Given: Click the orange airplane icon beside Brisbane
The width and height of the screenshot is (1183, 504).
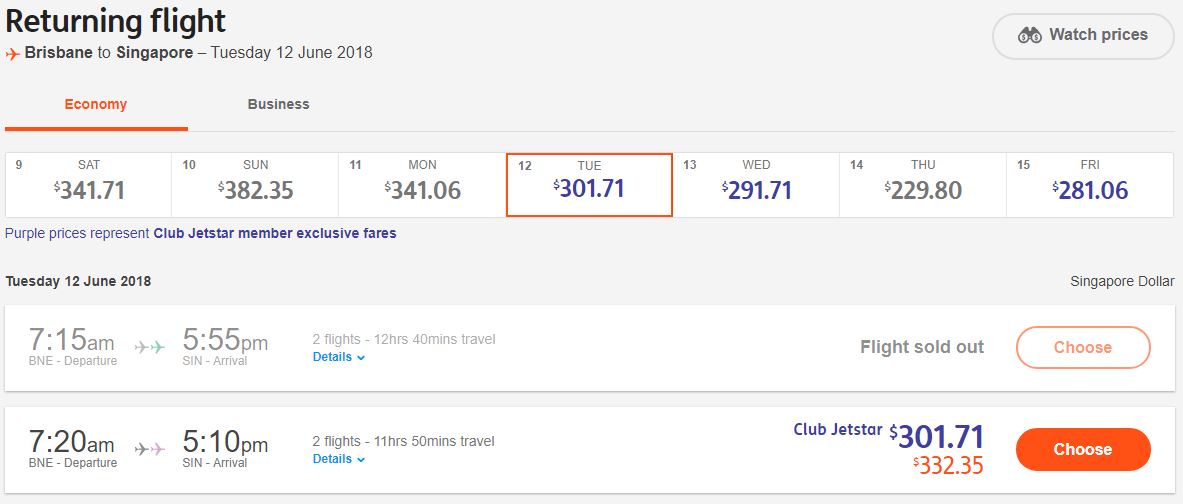Looking at the screenshot, I should click(x=13, y=53).
